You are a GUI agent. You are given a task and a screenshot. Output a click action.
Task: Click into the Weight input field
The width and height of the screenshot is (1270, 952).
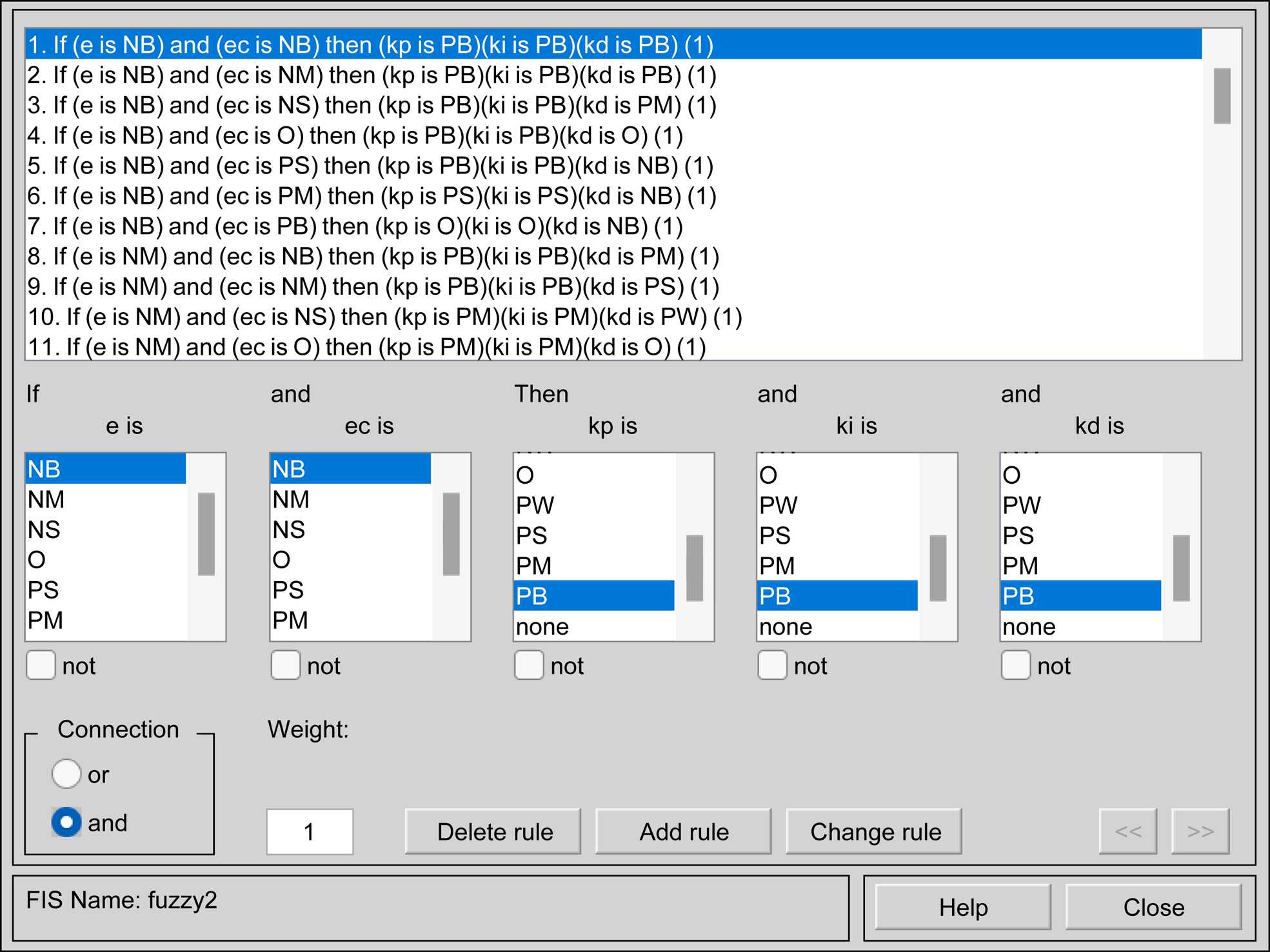coord(310,831)
